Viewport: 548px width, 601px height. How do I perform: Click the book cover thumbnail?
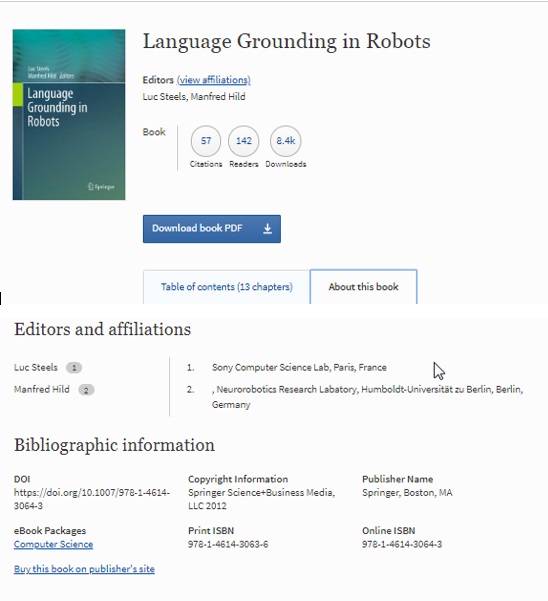tap(69, 114)
